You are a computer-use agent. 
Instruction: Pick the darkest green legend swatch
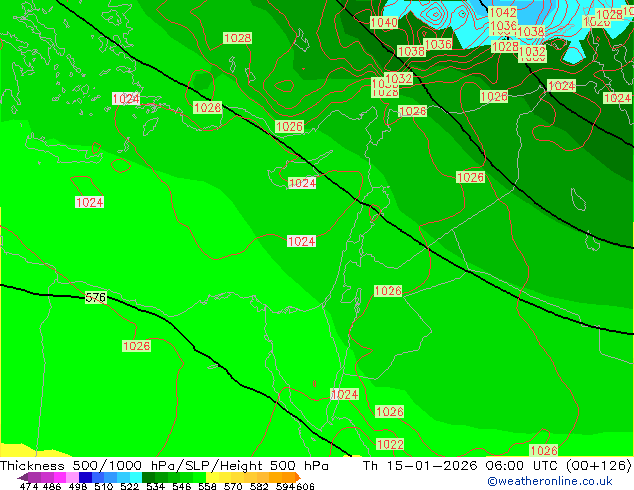point(148,477)
